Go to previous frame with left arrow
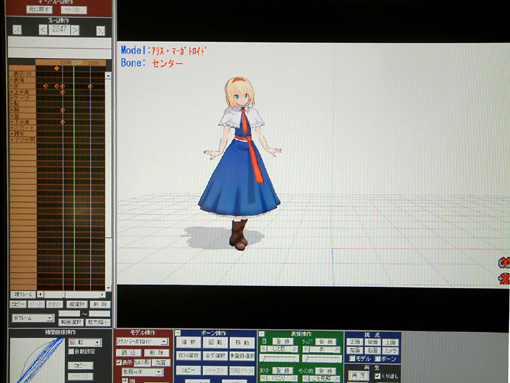Viewport: 510px width, 383px height. point(43,30)
